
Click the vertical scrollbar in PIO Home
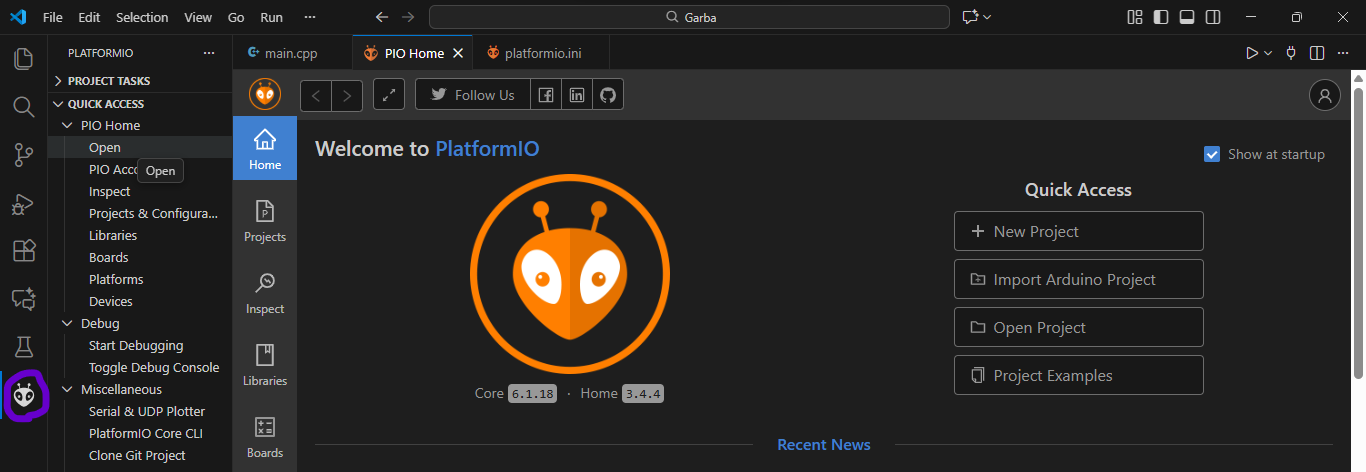pyautogui.click(x=1357, y=230)
